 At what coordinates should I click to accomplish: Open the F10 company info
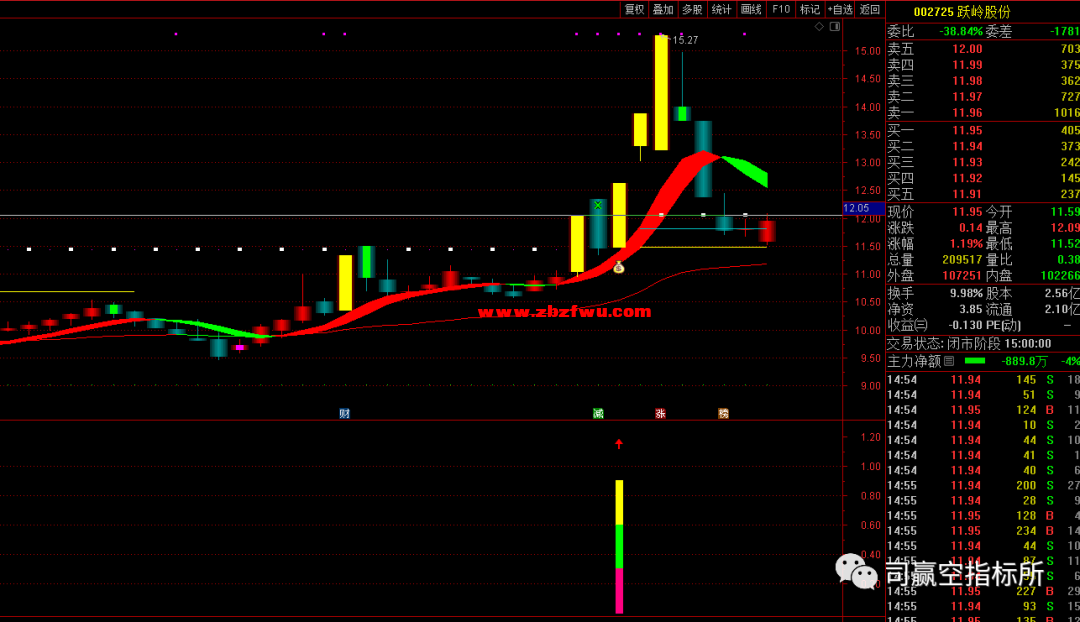(780, 10)
